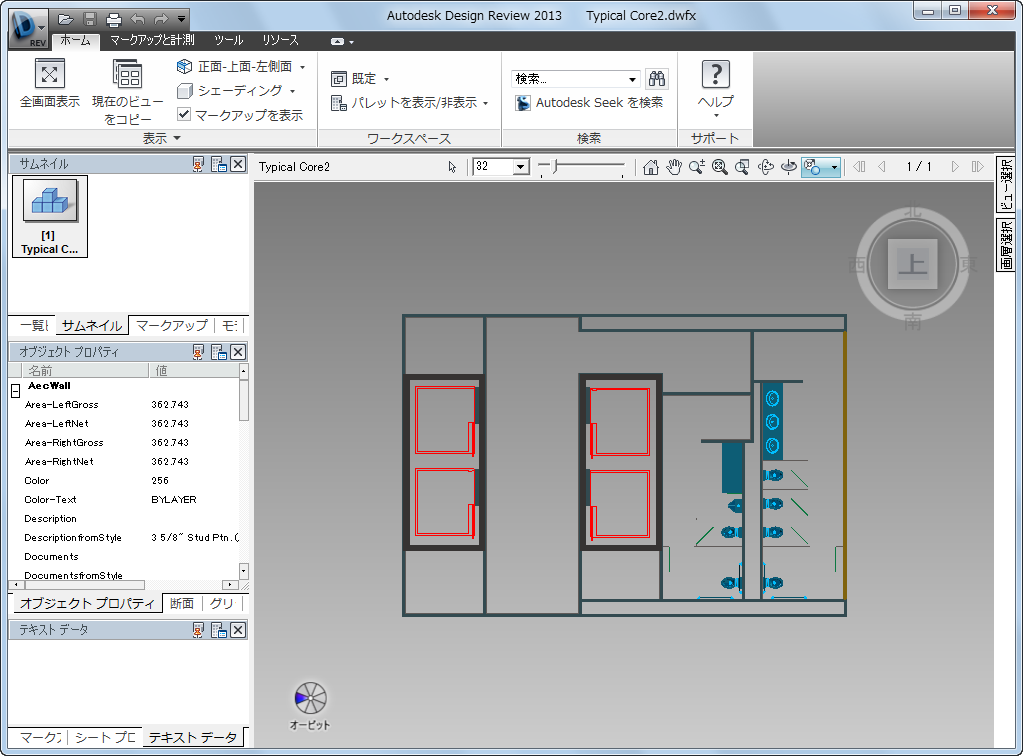Toggle auto-hide pin on オブジェクト プロパティ panel
The width and height of the screenshot is (1023, 756).
tap(198, 352)
